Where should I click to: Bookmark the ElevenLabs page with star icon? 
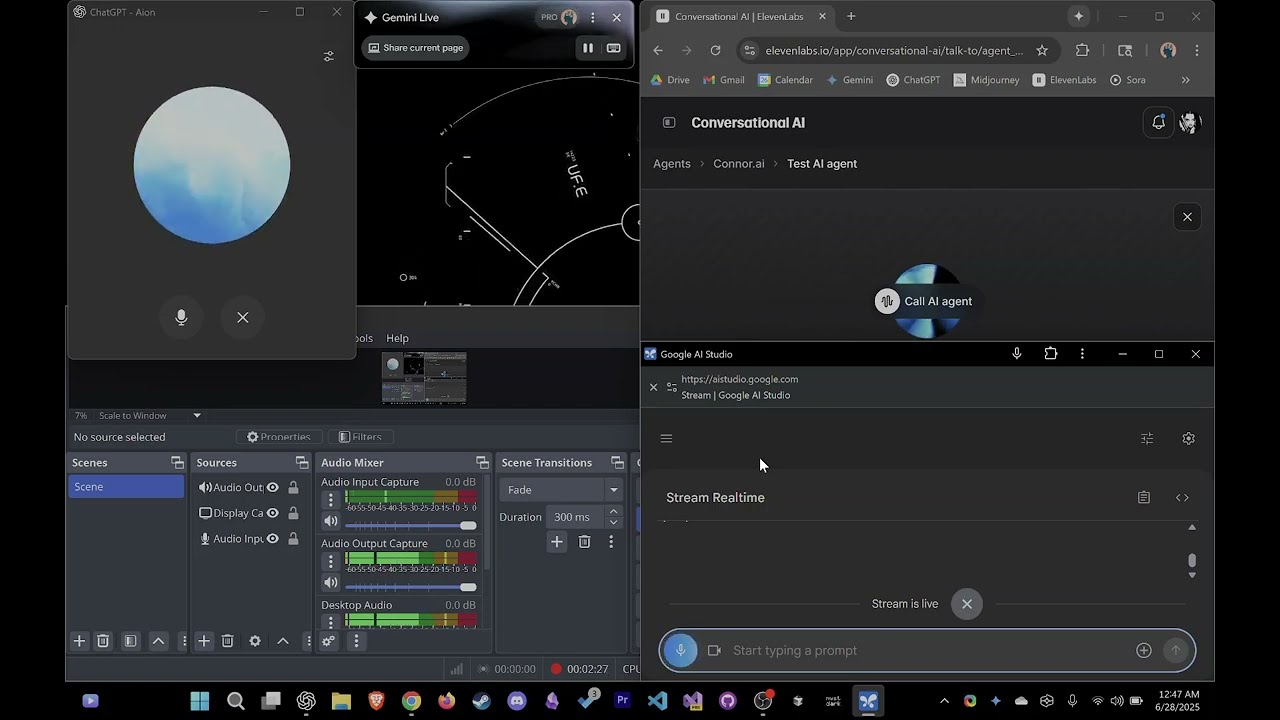coord(1042,50)
